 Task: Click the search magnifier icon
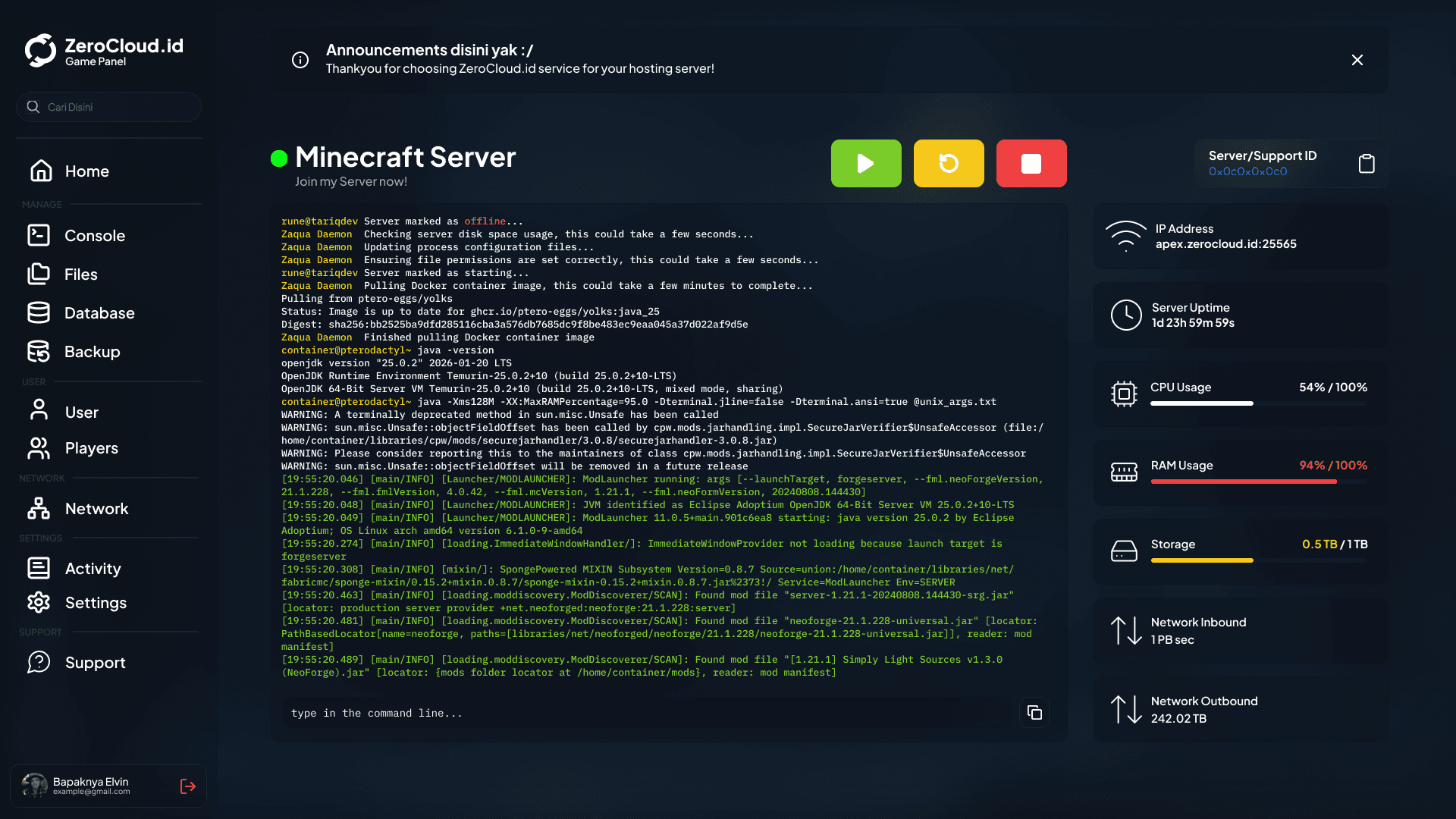pos(33,107)
